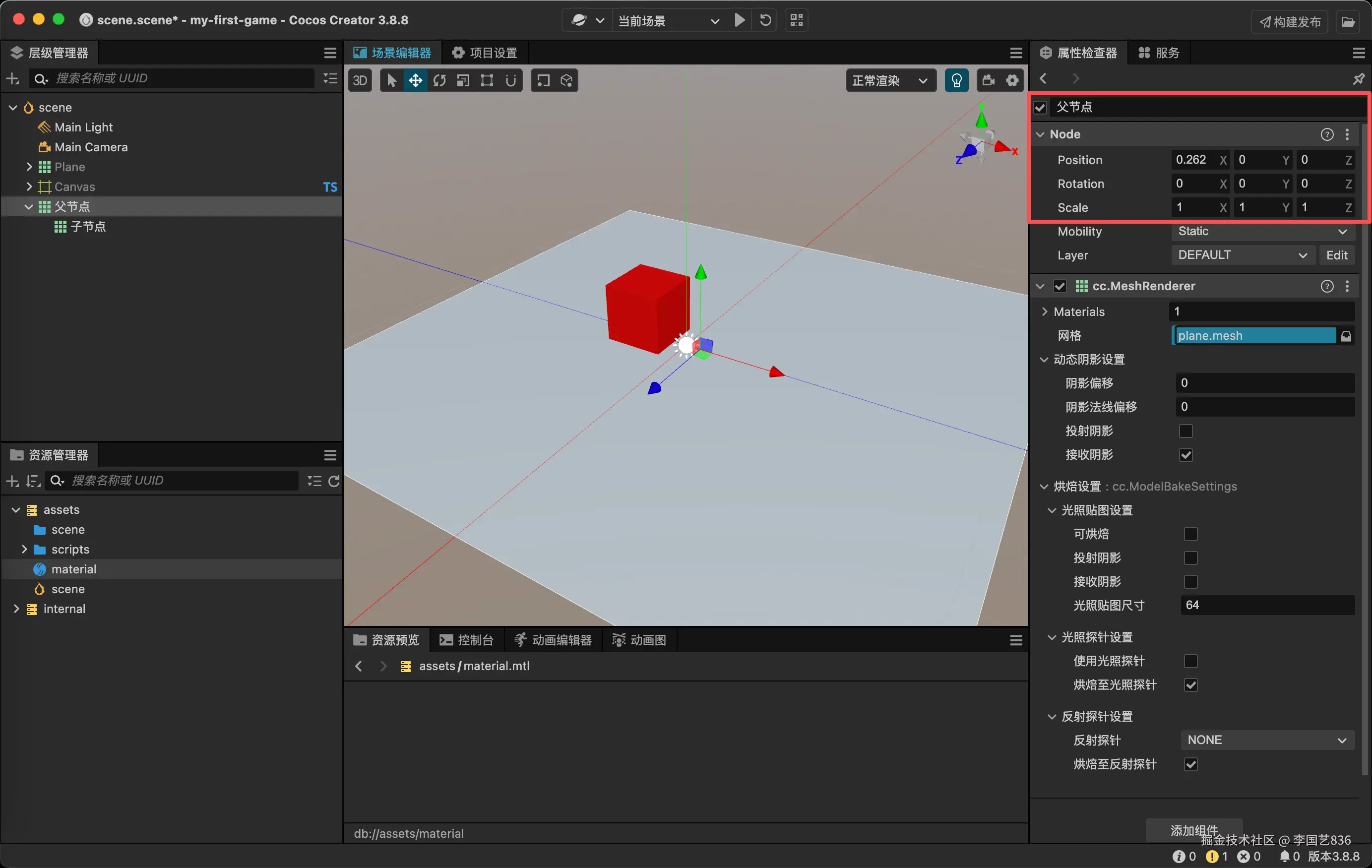The height and width of the screenshot is (868, 1372).
Task: Click the Position X input field
Action: tap(1193, 160)
